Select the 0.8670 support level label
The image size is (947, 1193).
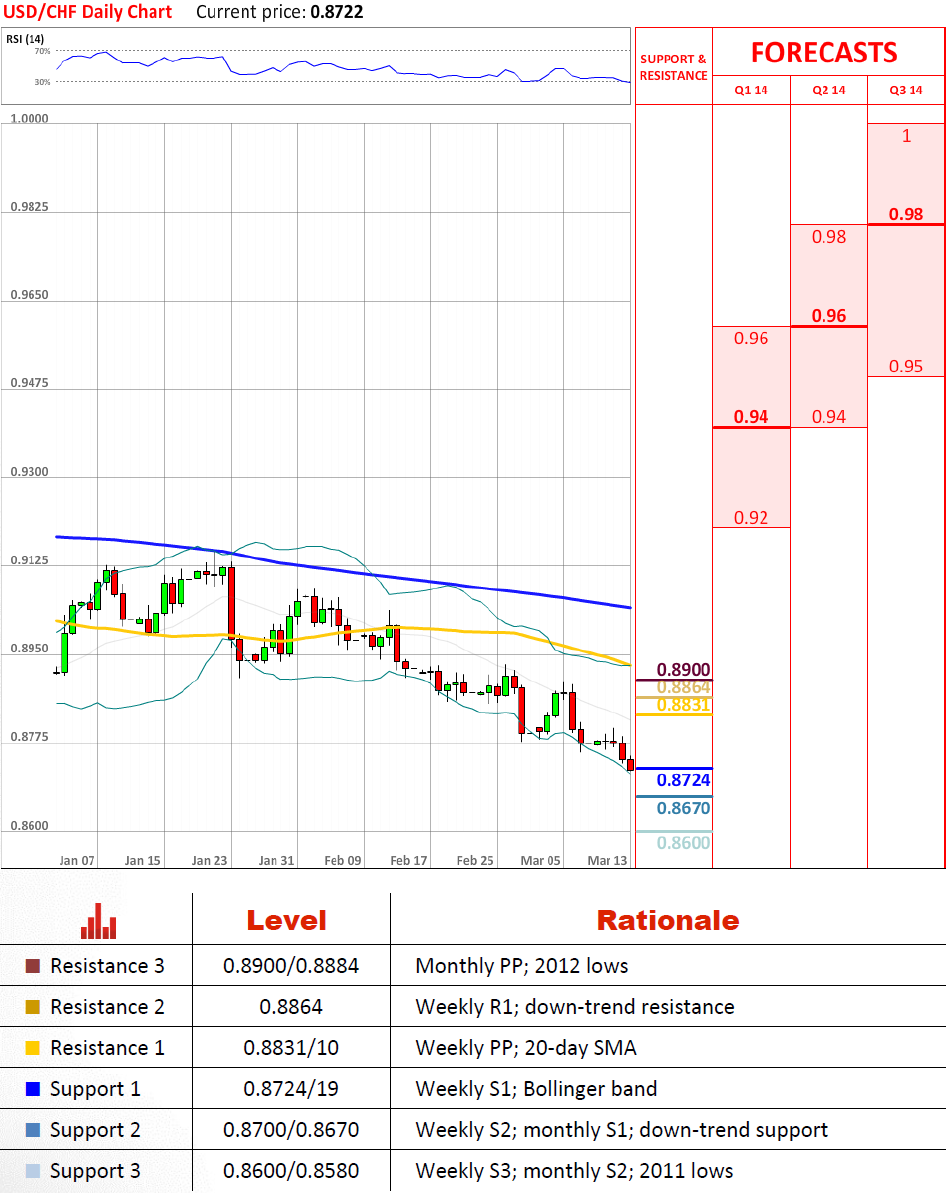click(684, 808)
